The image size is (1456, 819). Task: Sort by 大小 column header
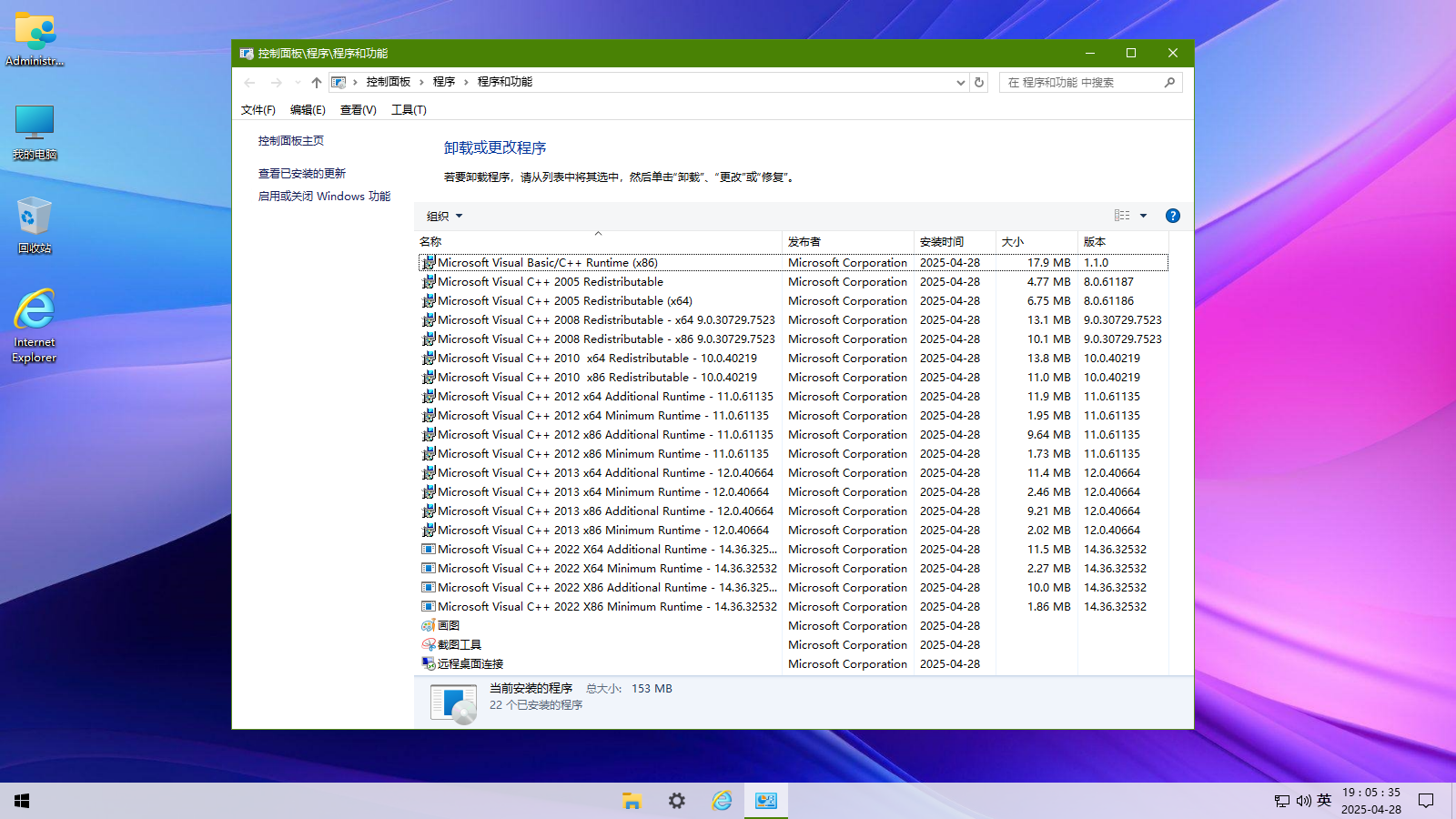[x=1037, y=241]
